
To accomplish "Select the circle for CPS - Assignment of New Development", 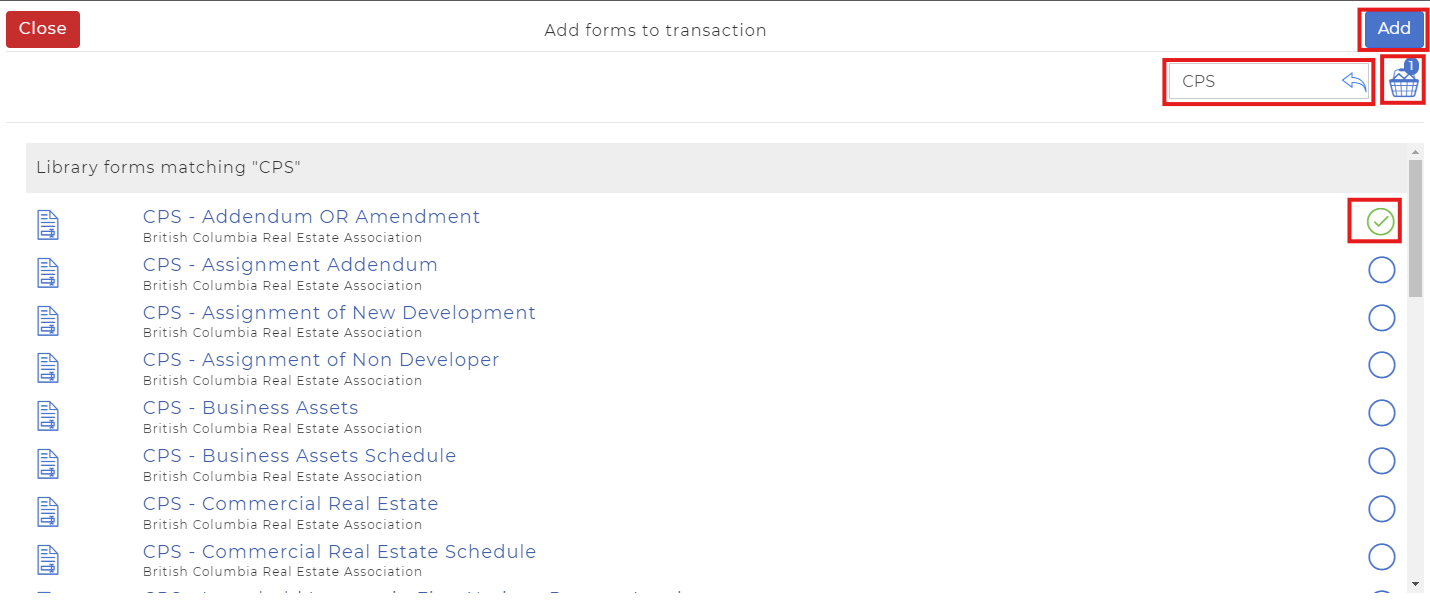I will point(1381,317).
